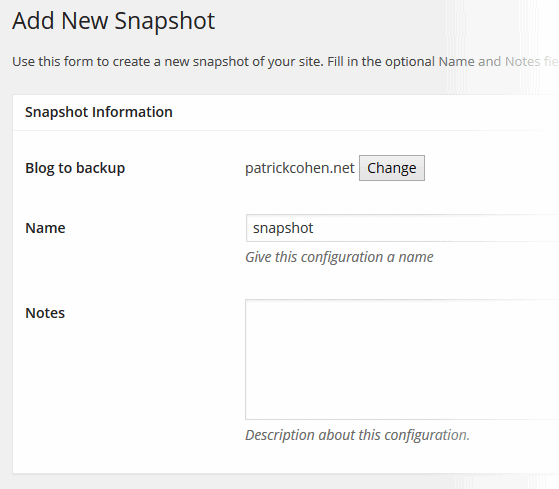The width and height of the screenshot is (559, 489).
Task: Click the 'Blog to backup' field label
Action: click(75, 168)
